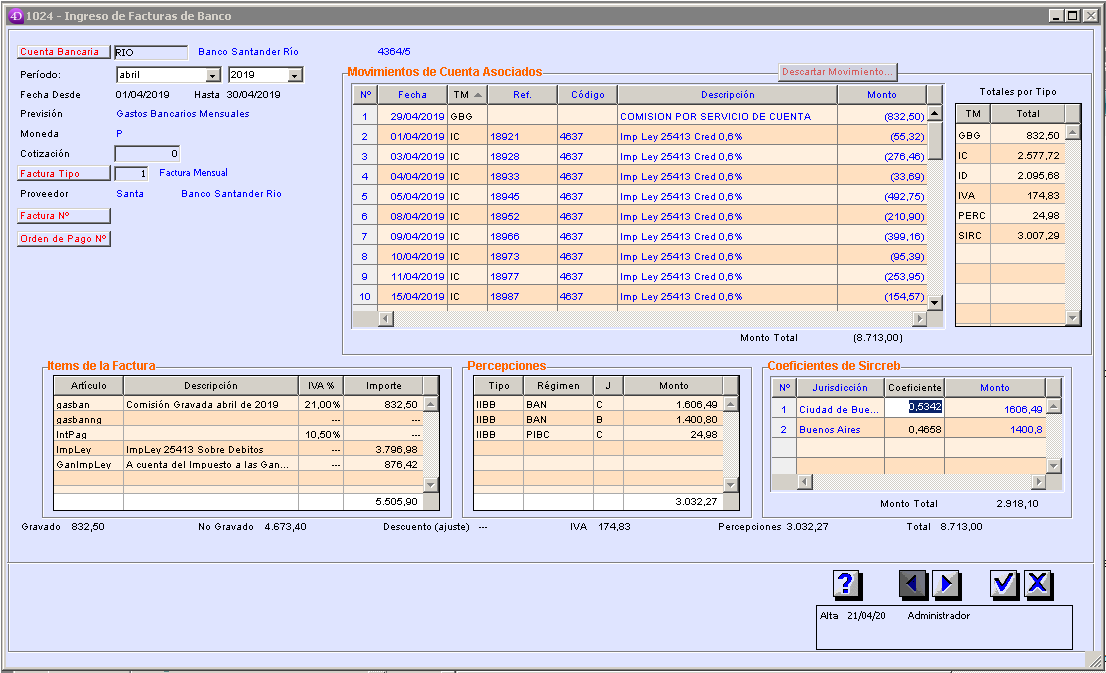This screenshot has height=673, width=1106.
Task: Click the Cotización input field
Action: click(x=147, y=154)
